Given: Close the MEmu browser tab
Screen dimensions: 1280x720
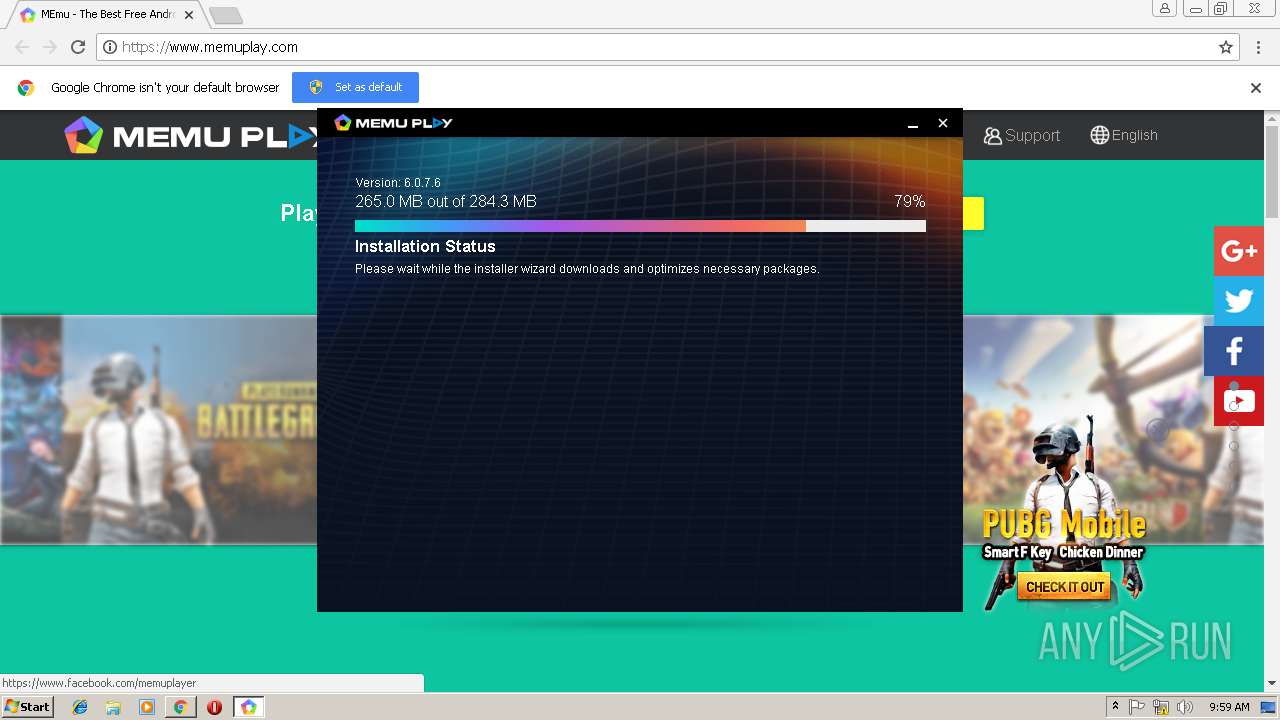Looking at the screenshot, I should [x=189, y=15].
